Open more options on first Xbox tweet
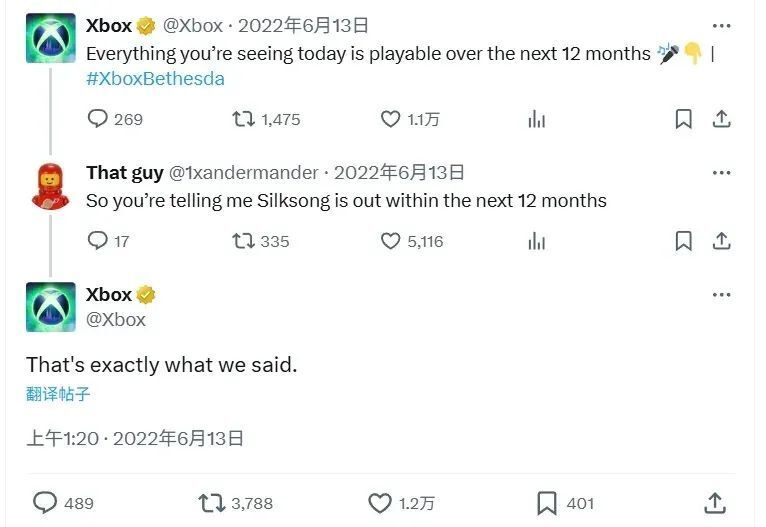Viewport: 766px width, 527px height. click(721, 26)
